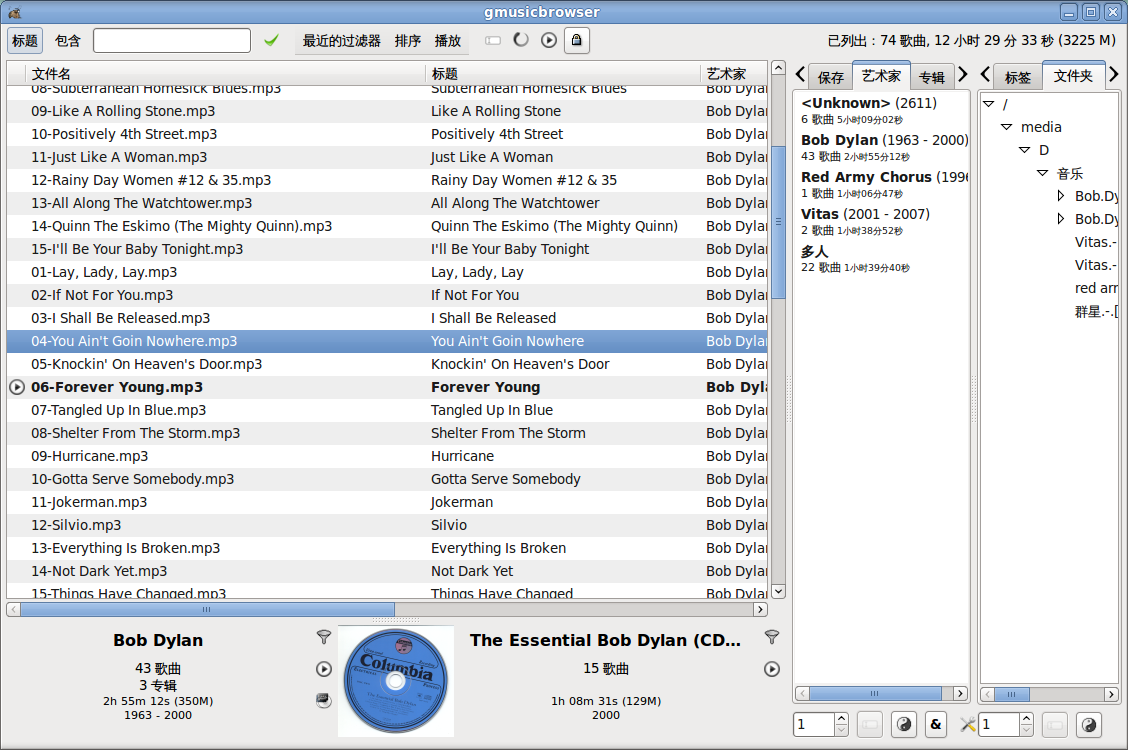Collapse the media tree node
This screenshot has height=750, width=1128.
coord(1006,127)
